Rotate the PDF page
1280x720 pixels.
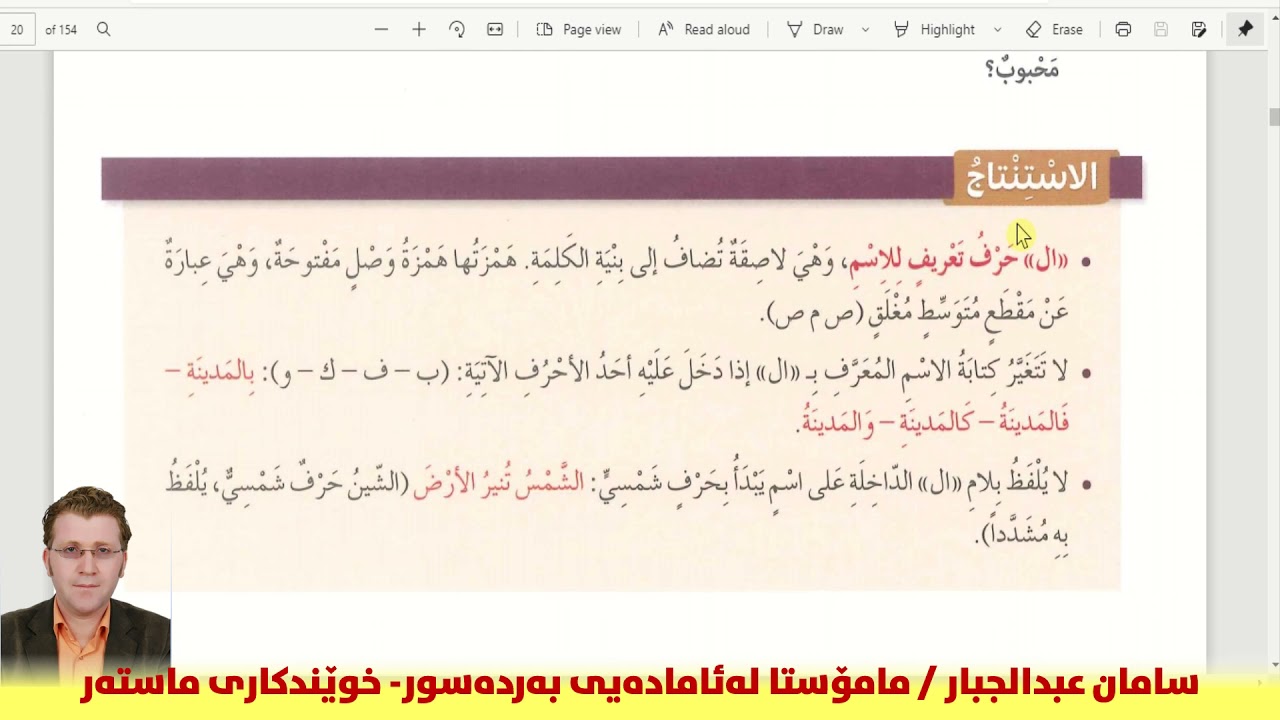pyautogui.click(x=457, y=30)
